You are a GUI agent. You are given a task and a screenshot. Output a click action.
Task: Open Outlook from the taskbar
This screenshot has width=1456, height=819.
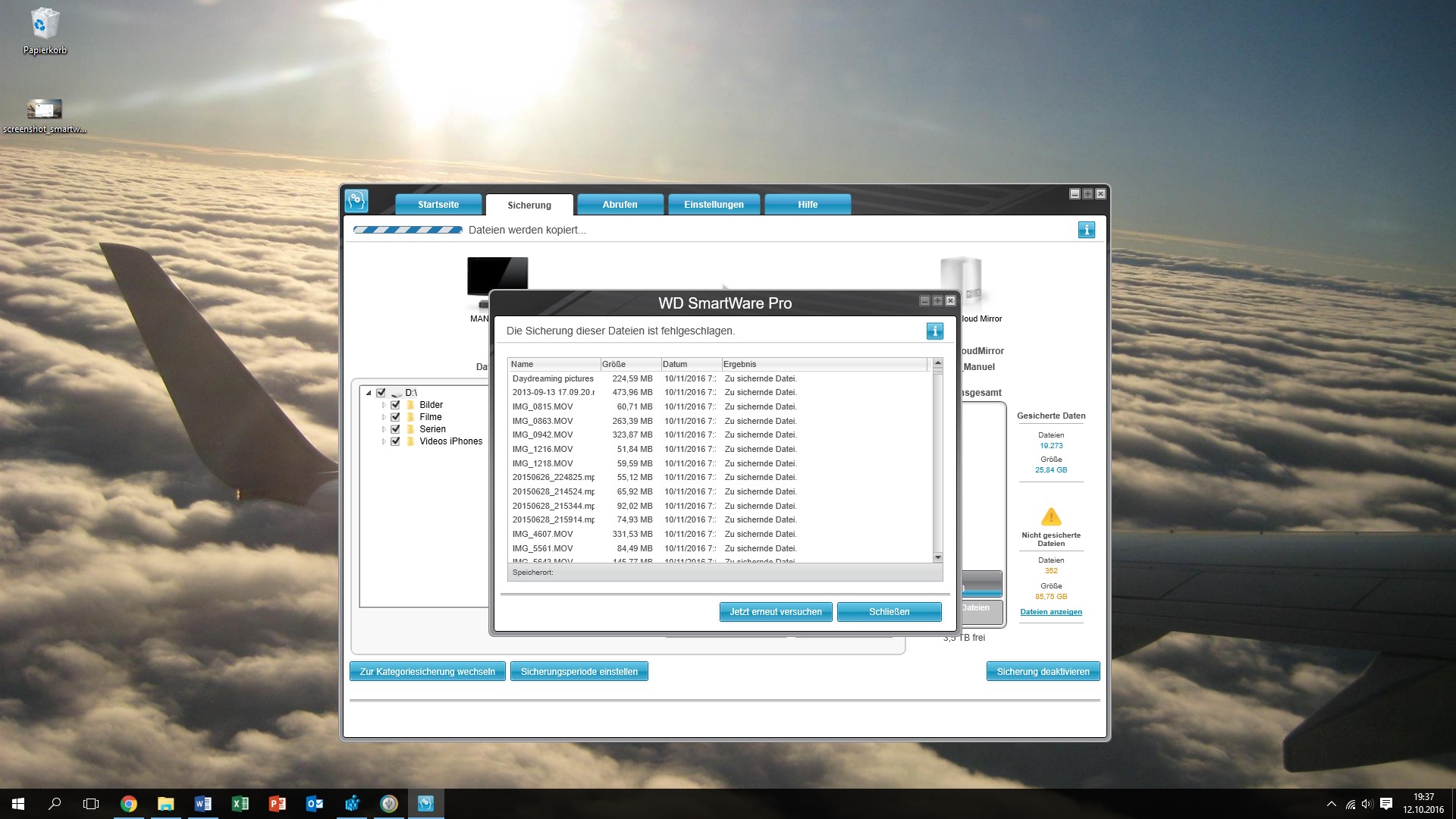click(x=315, y=804)
